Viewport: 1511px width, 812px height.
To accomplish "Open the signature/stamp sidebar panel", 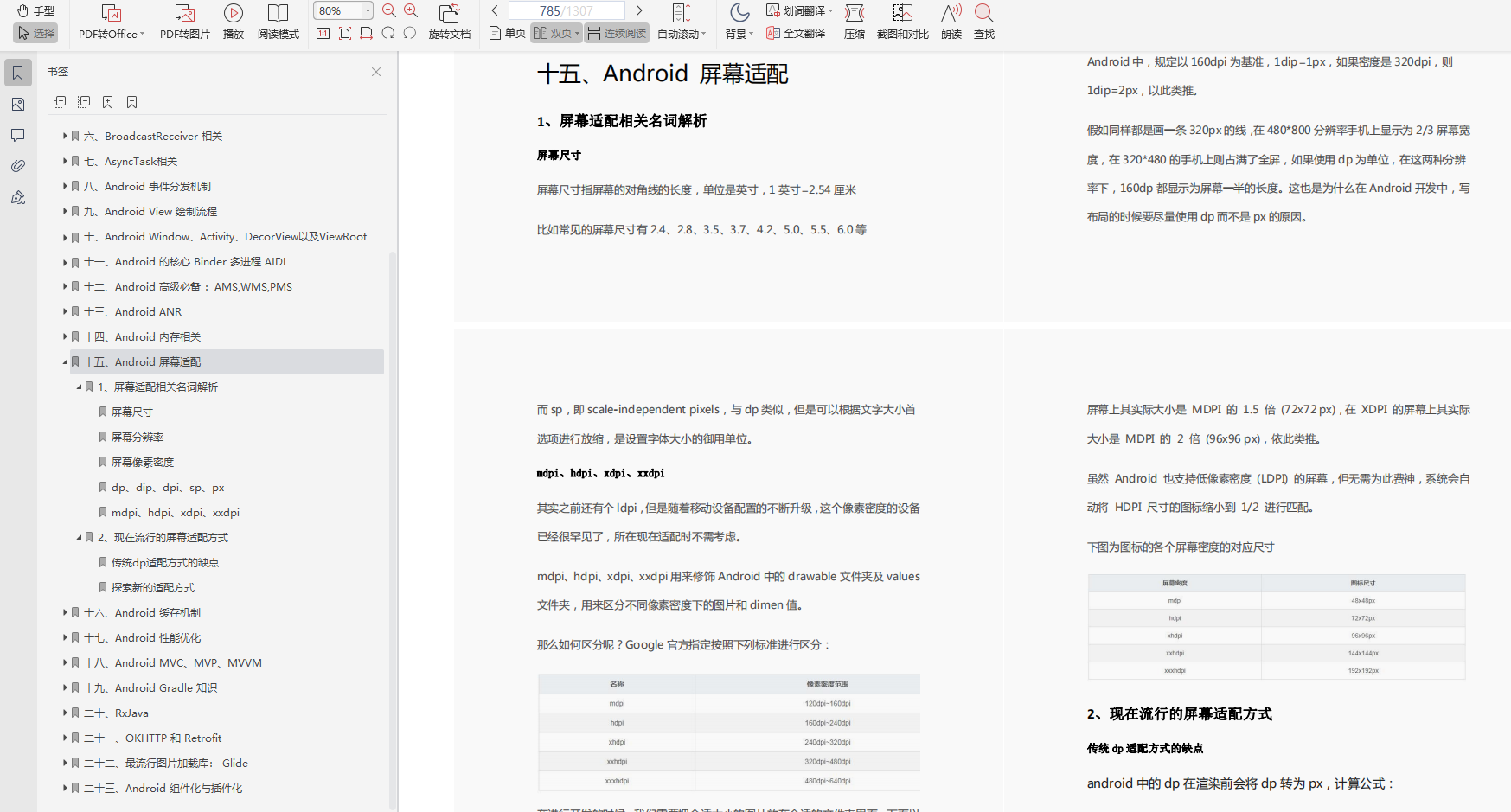I will click(18, 197).
